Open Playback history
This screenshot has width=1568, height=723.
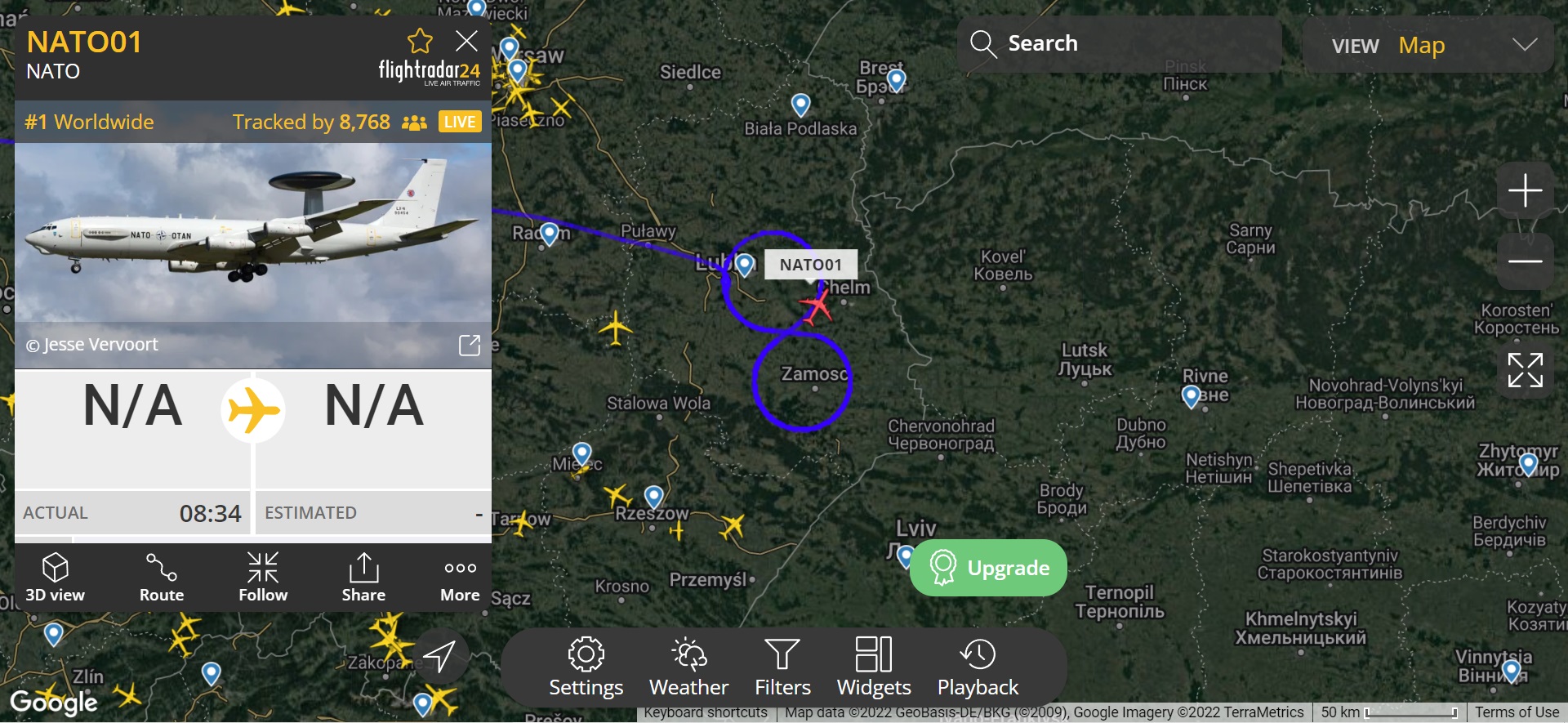978,667
